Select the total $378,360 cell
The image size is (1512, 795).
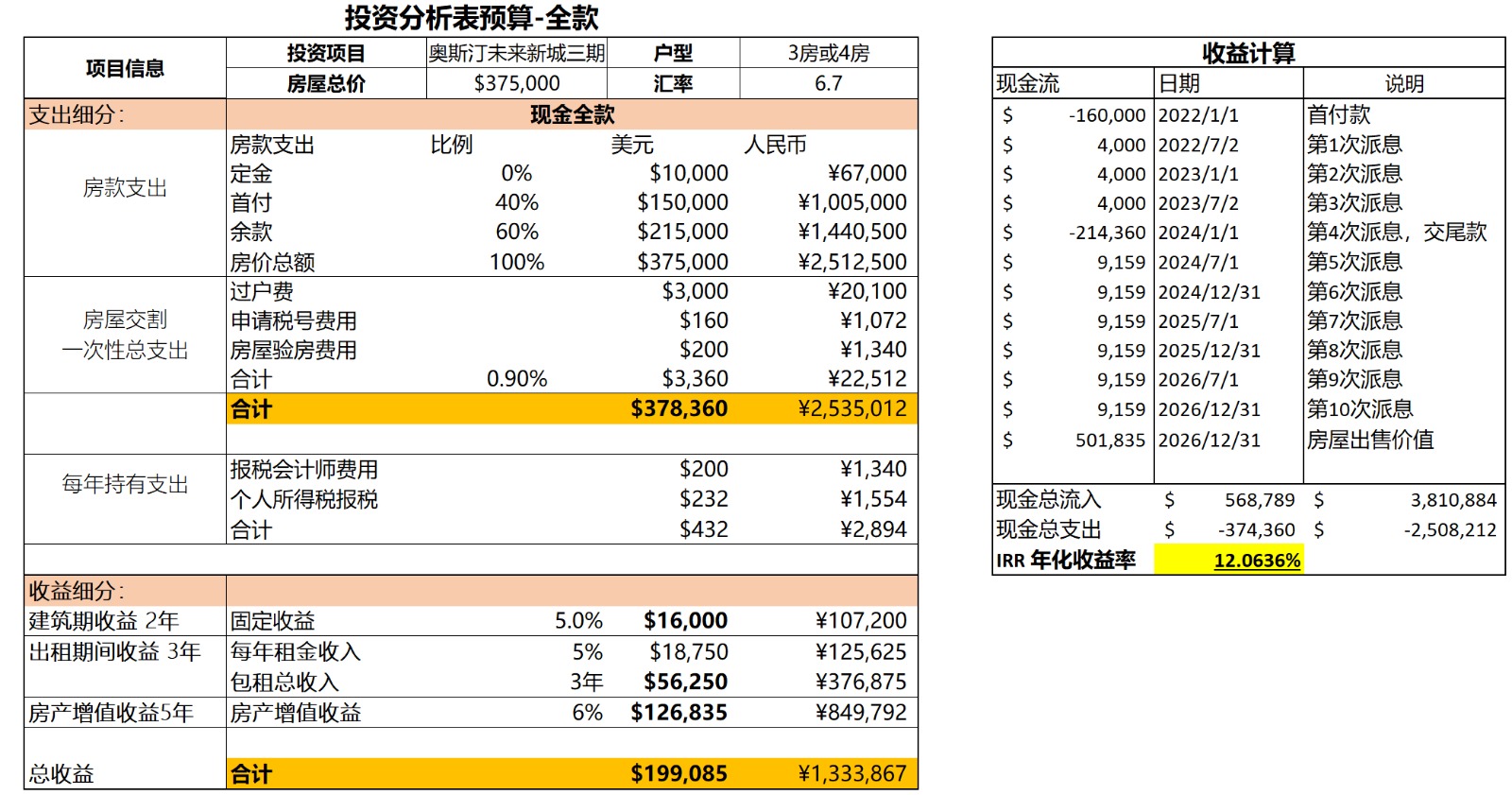tap(679, 408)
